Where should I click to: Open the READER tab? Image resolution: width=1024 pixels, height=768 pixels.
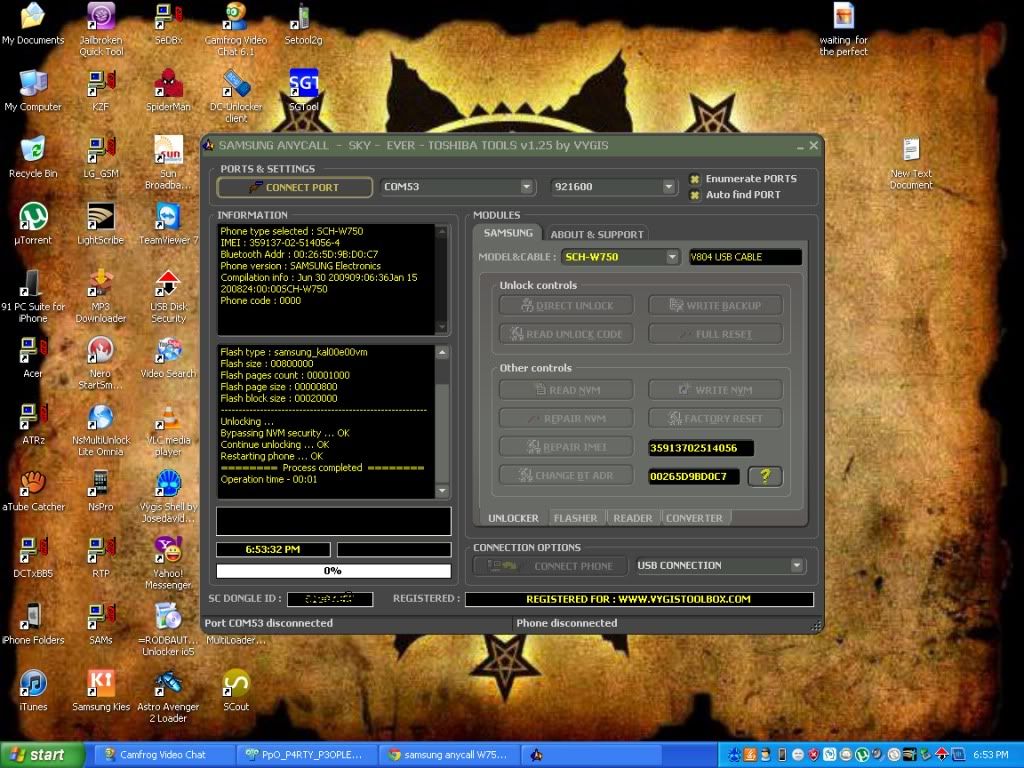point(633,518)
